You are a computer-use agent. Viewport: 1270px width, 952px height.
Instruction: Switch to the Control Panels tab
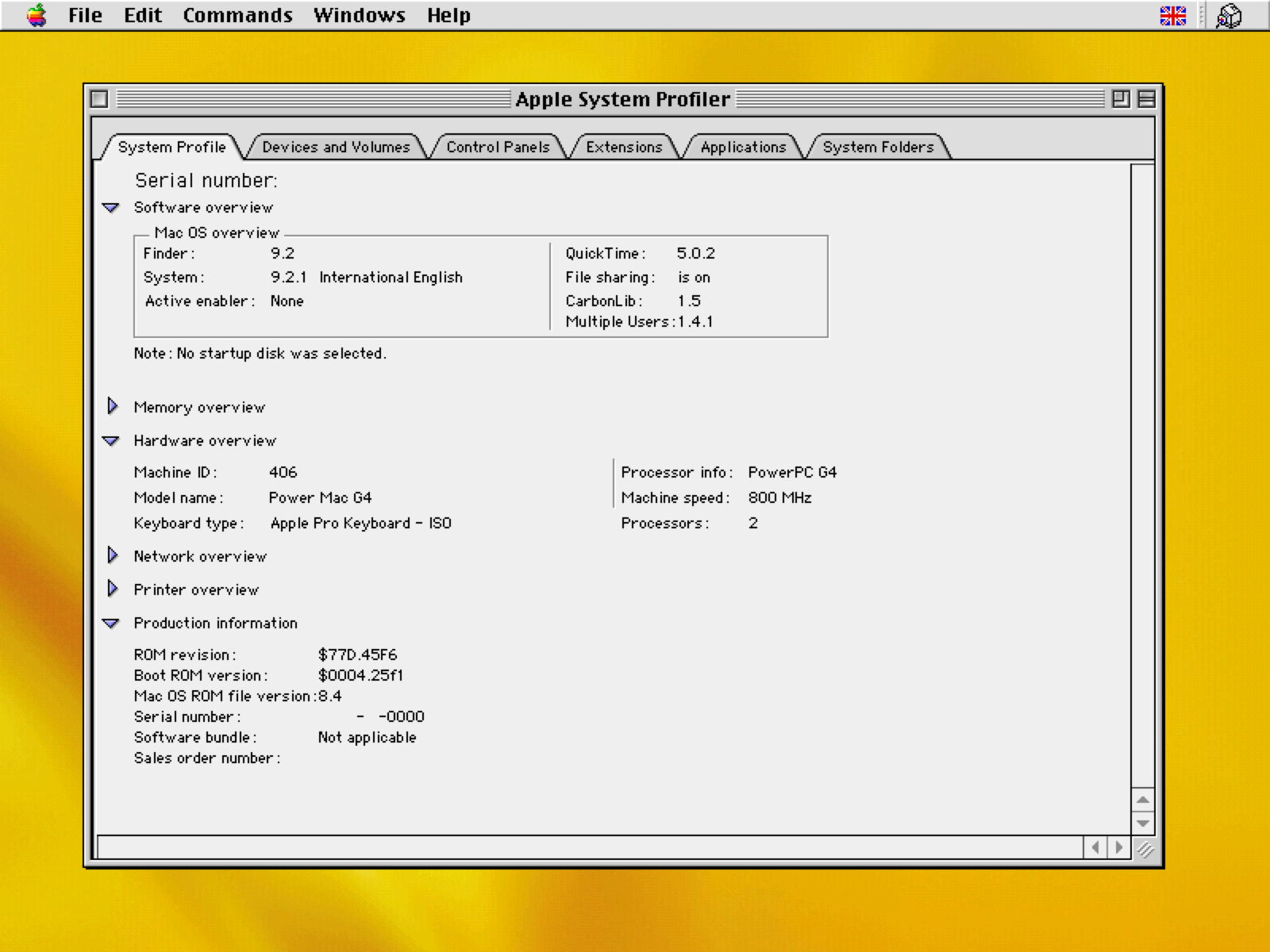click(498, 147)
